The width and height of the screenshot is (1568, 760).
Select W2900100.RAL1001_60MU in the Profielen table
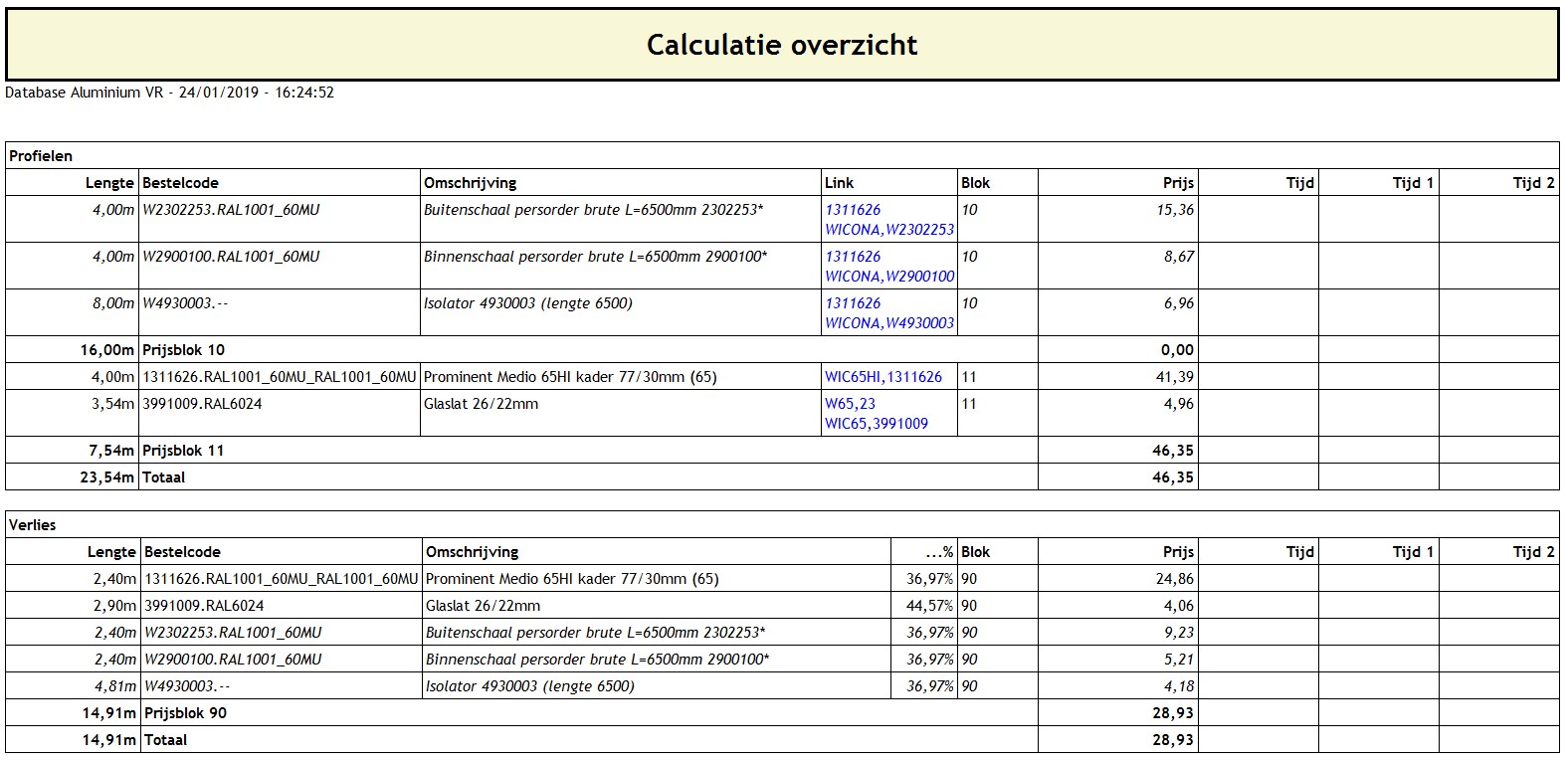pos(231,257)
